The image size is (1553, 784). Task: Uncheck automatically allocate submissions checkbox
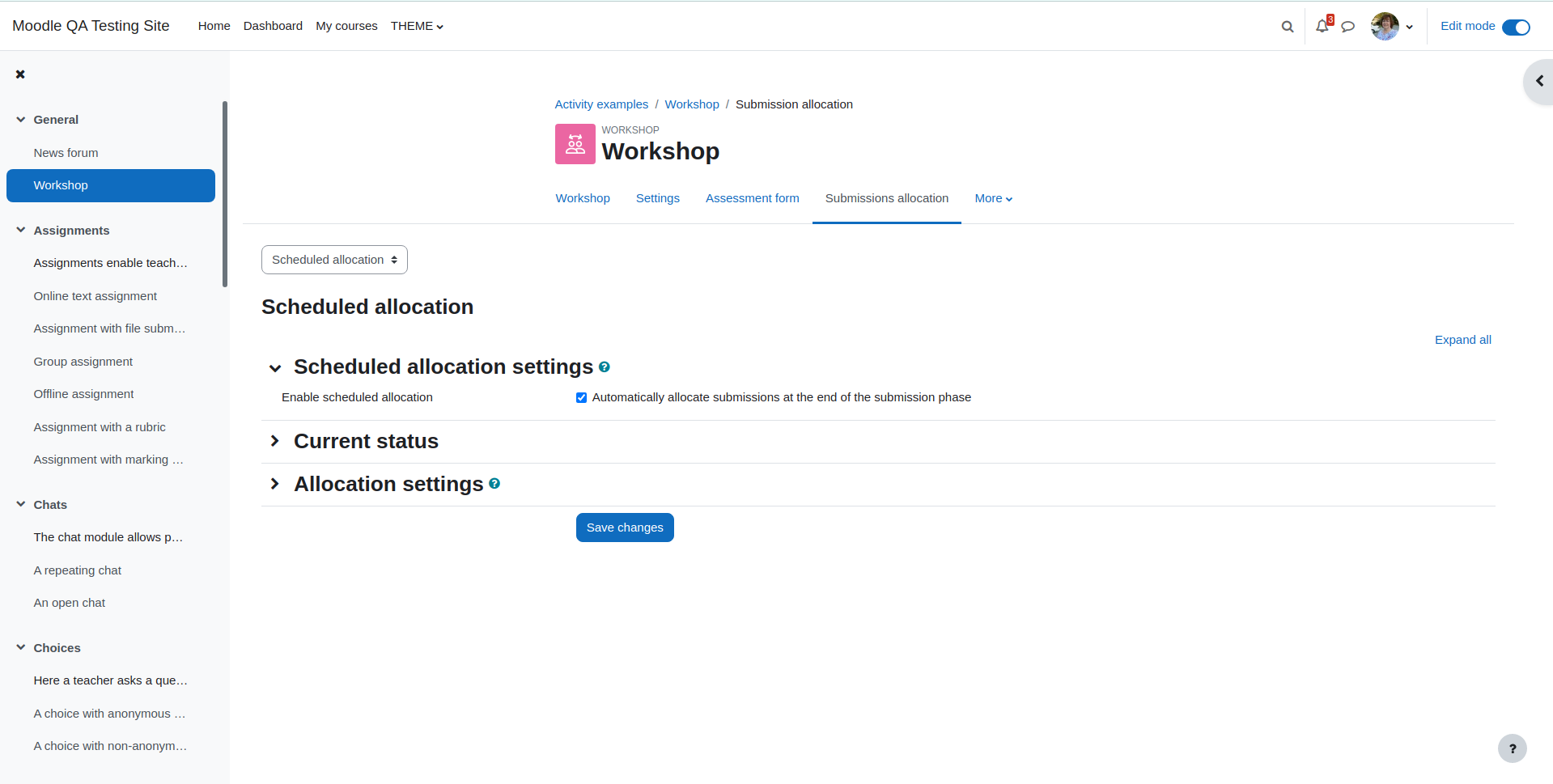point(581,397)
